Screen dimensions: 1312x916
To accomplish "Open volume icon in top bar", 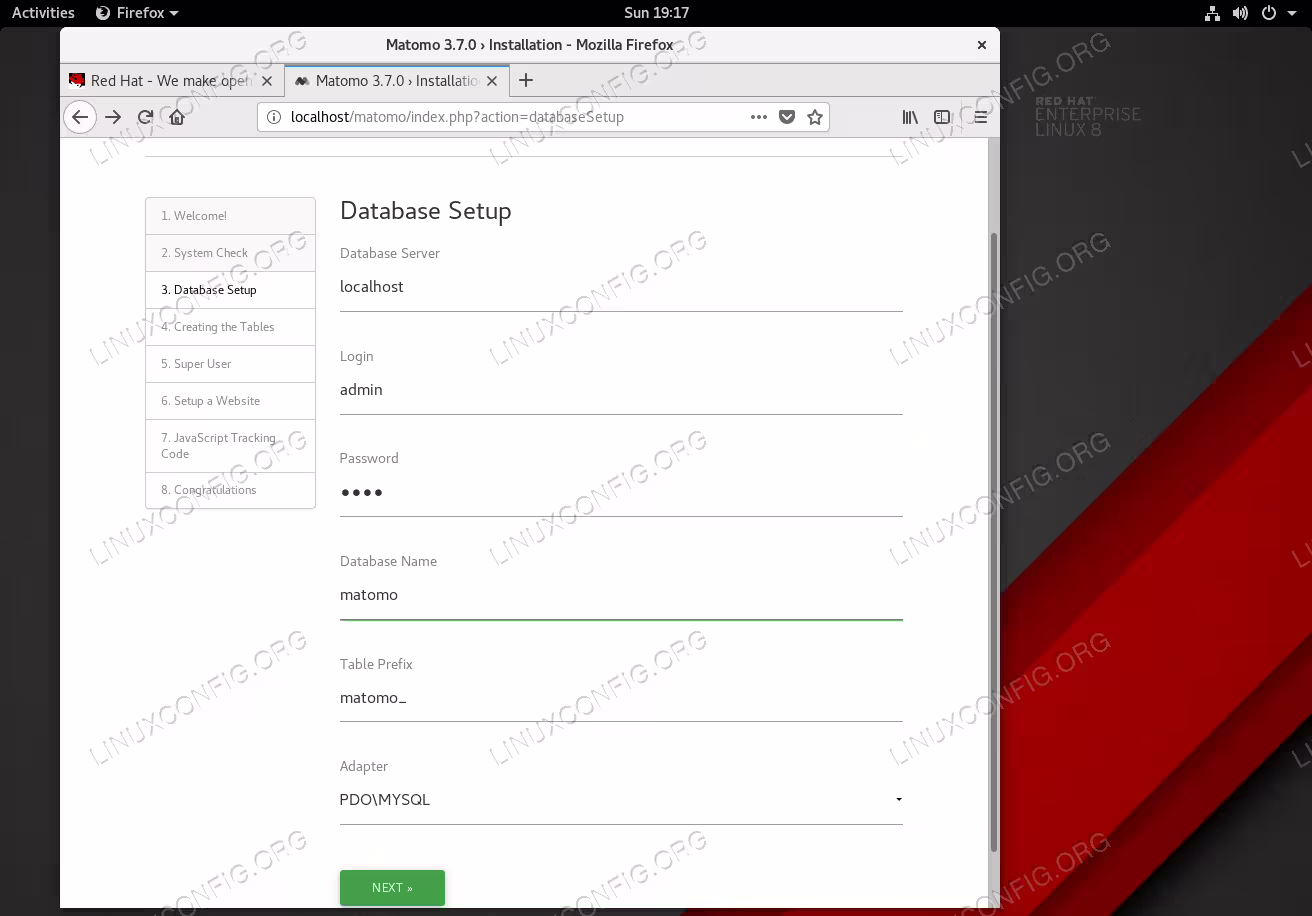I will (x=1240, y=13).
